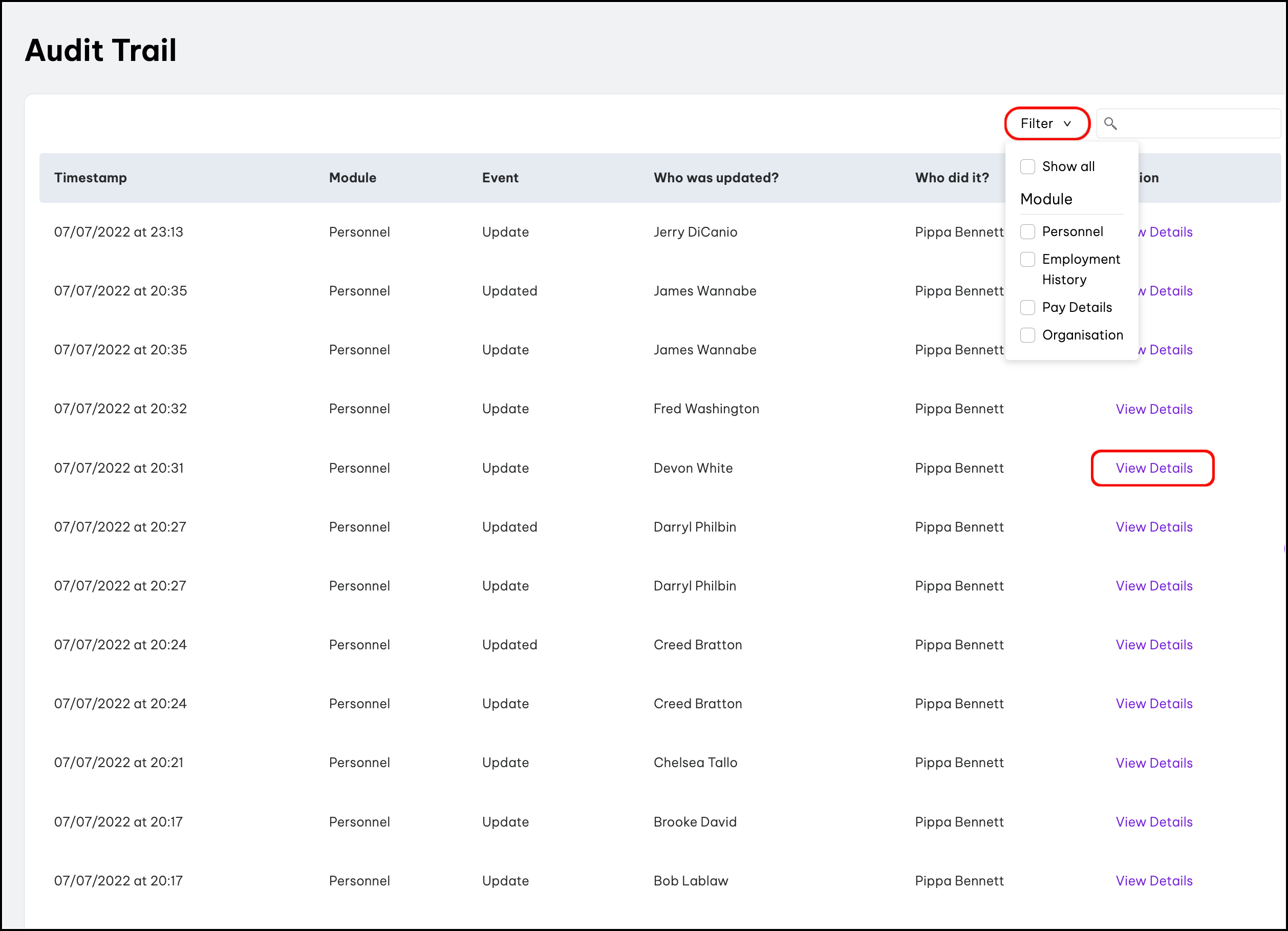Click the Event column header

click(500, 178)
